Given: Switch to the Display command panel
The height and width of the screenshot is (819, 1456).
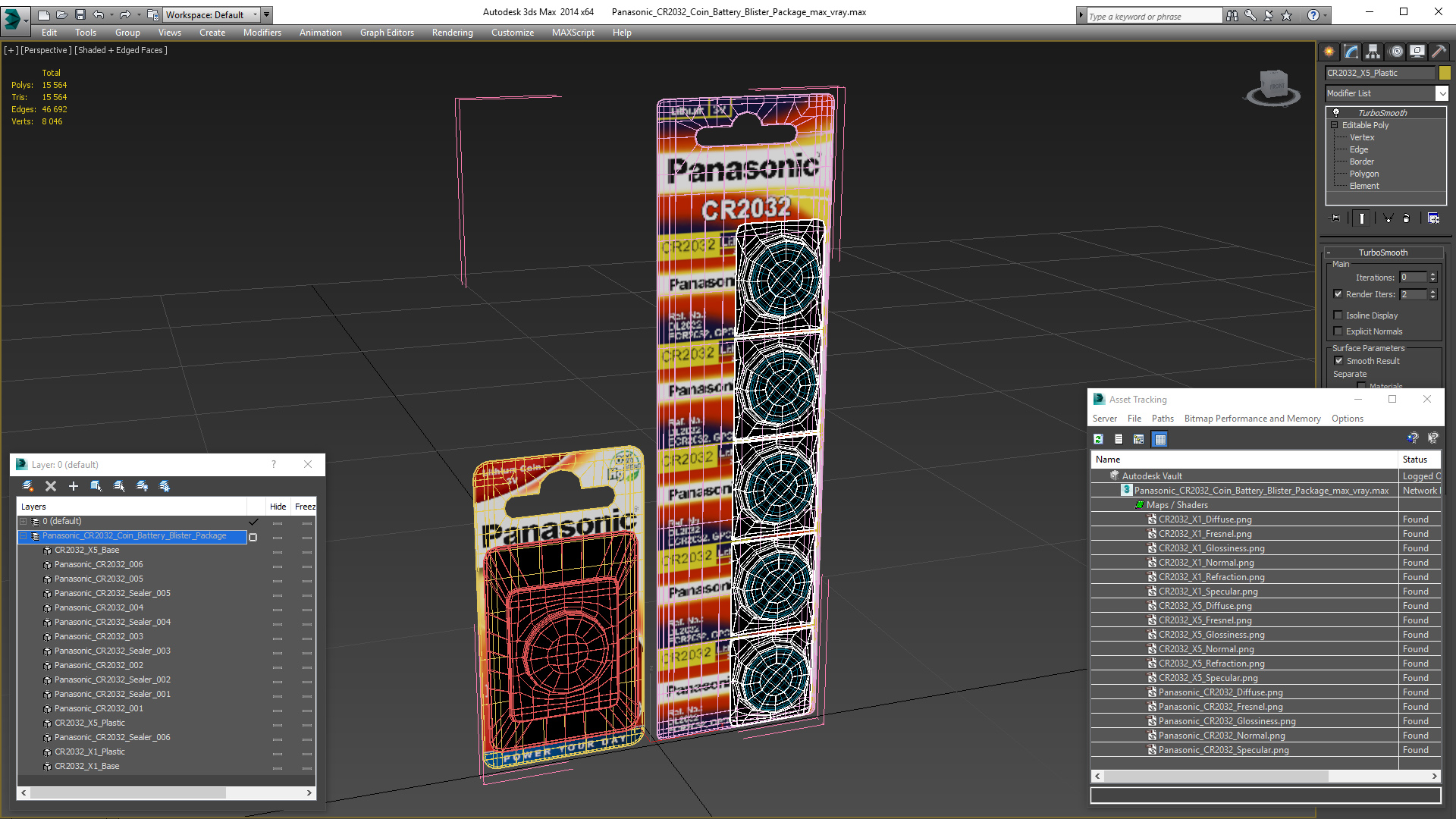Looking at the screenshot, I should (x=1417, y=52).
